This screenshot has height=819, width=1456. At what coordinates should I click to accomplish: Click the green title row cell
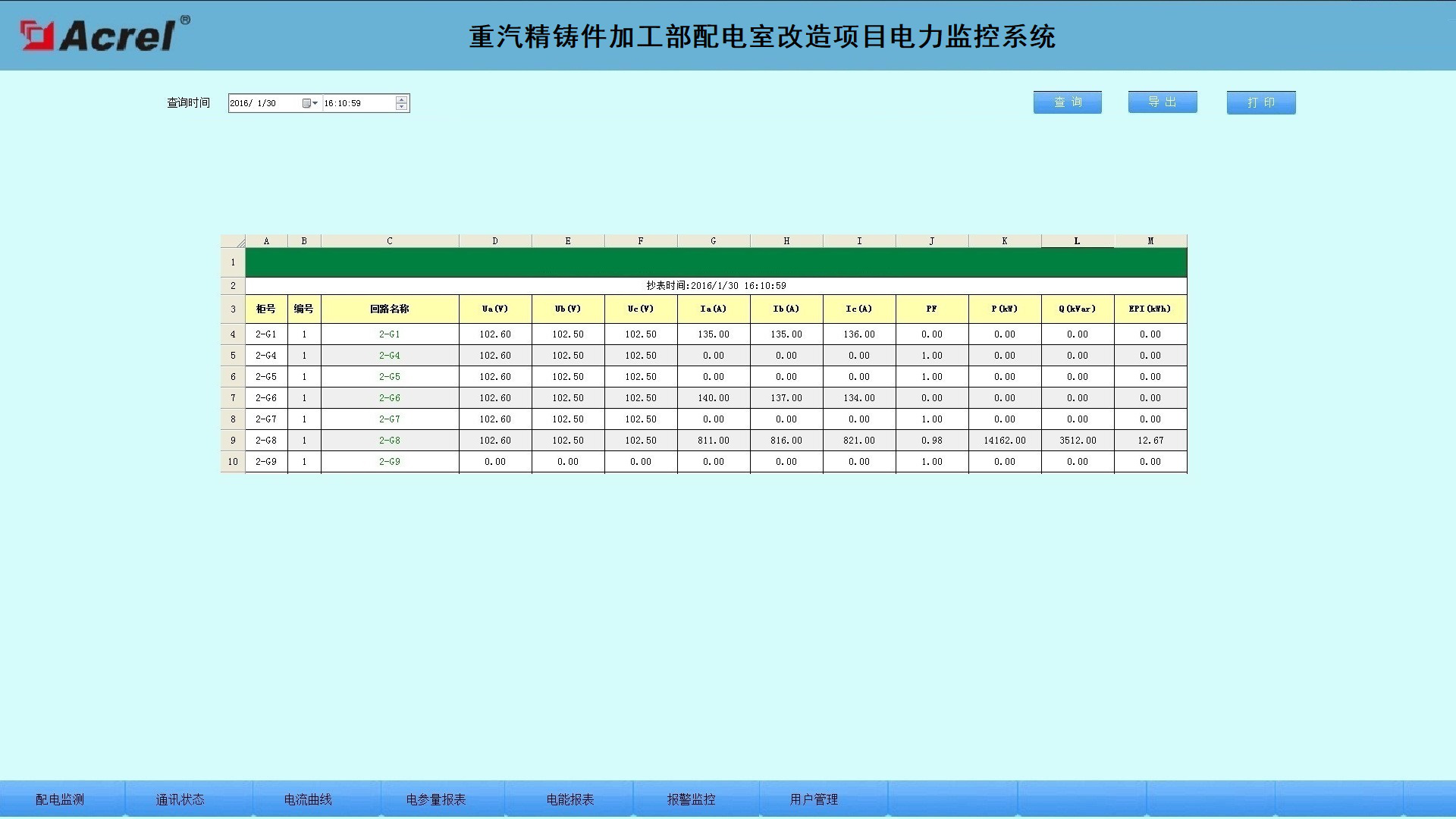[x=716, y=262]
